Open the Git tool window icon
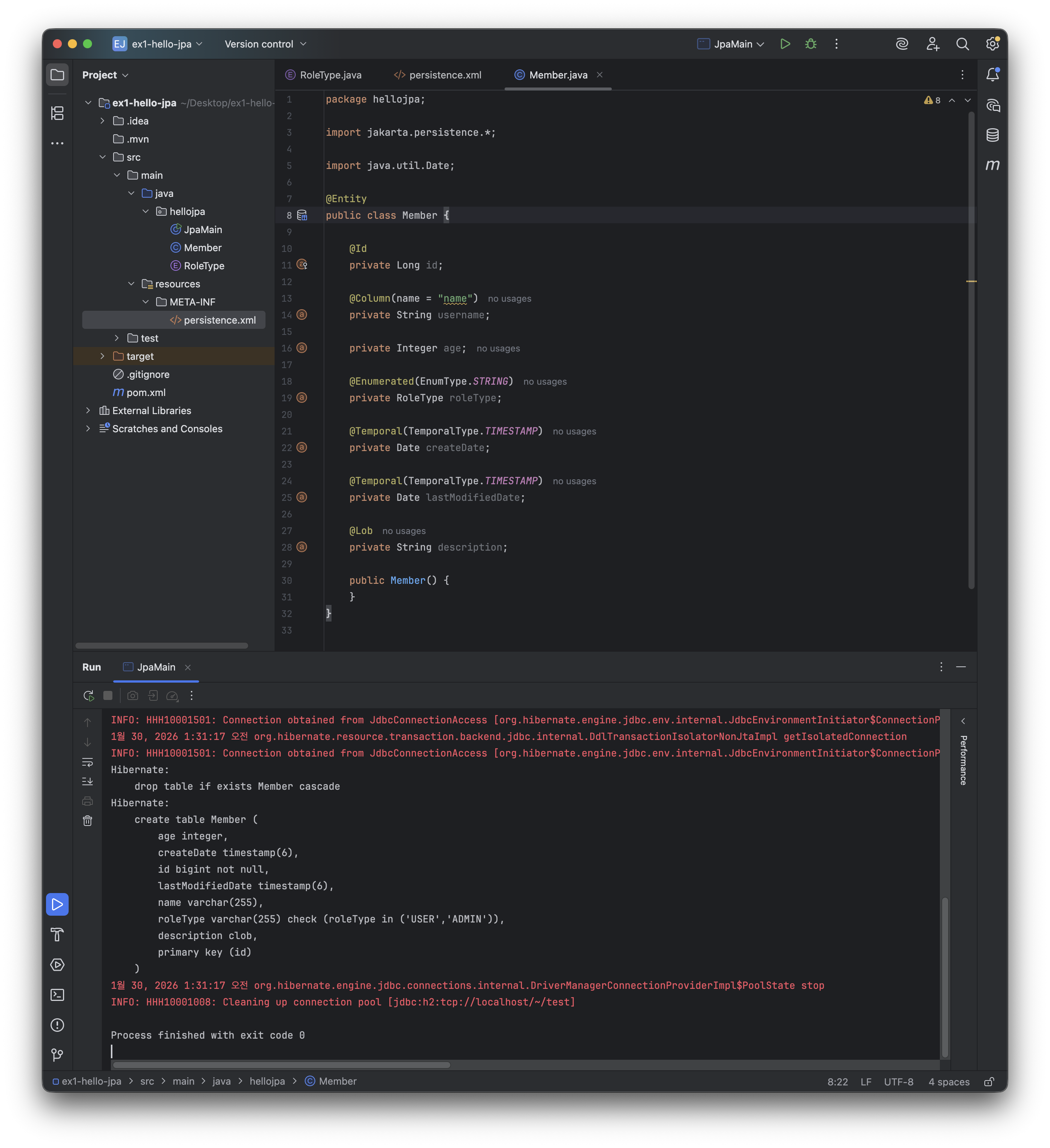 [x=57, y=1054]
